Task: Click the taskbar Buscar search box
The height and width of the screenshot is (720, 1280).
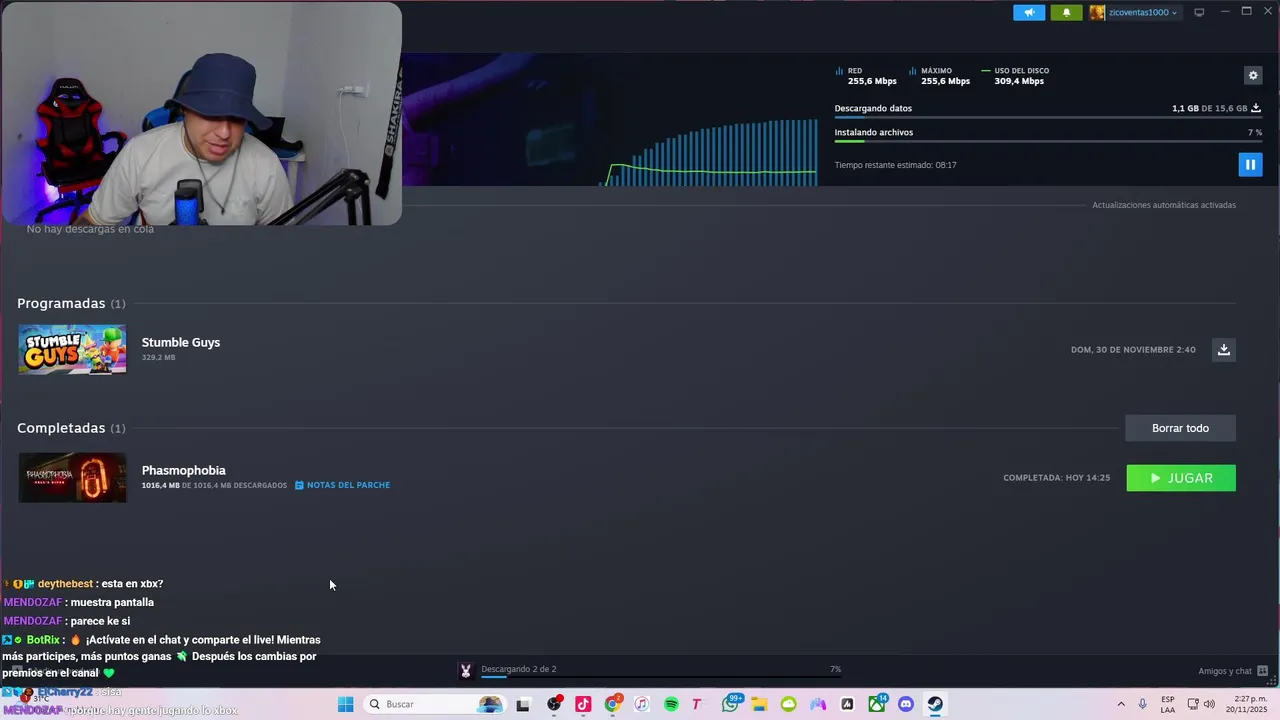Action: [x=435, y=704]
